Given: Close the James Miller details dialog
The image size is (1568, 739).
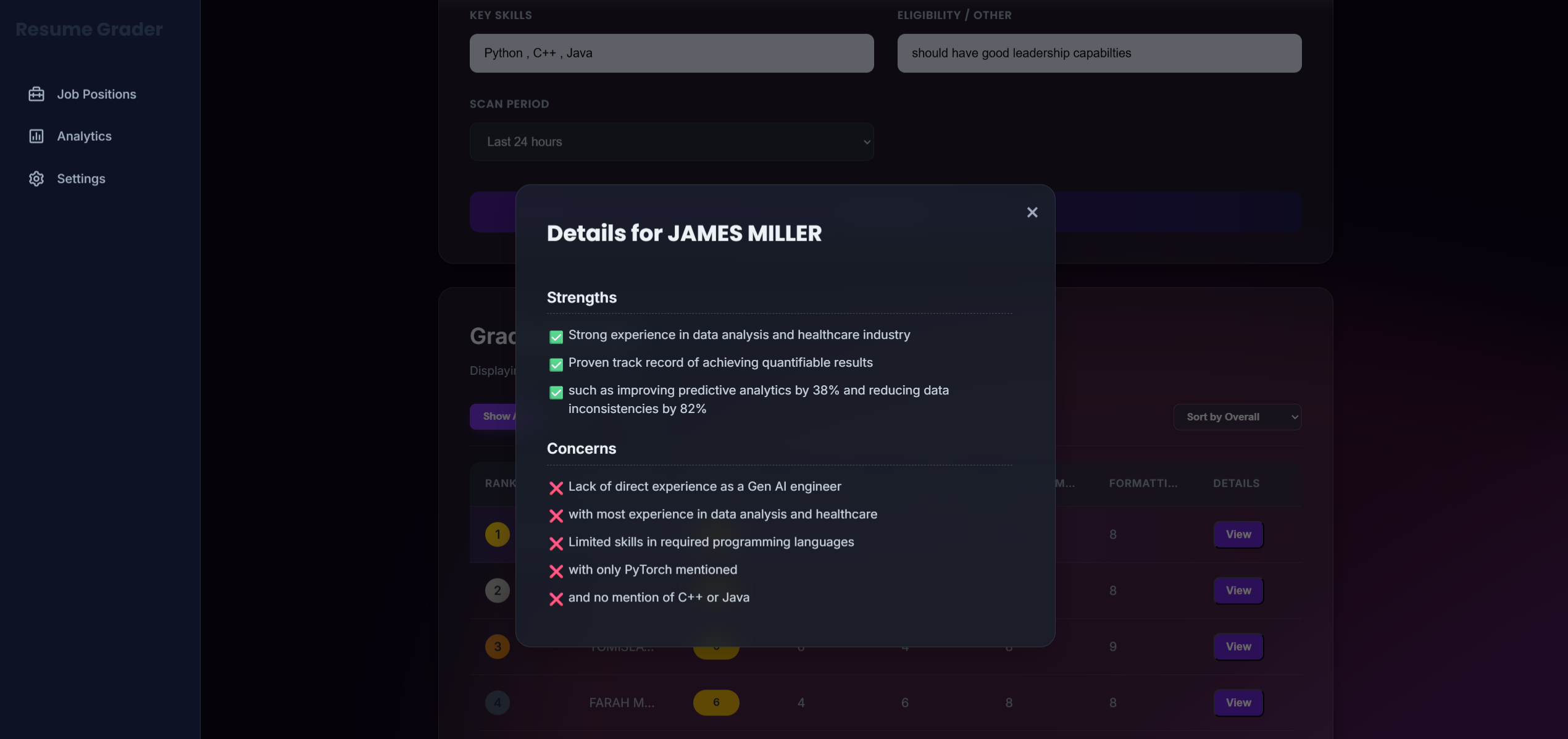Looking at the screenshot, I should point(1032,212).
